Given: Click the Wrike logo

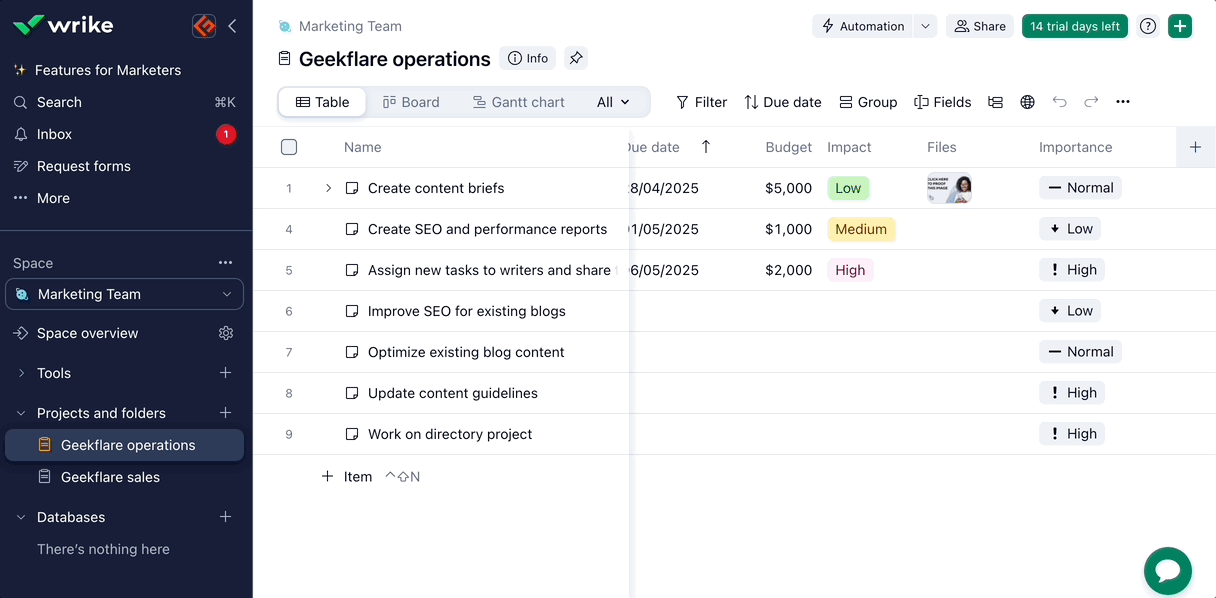Looking at the screenshot, I should pos(63,25).
